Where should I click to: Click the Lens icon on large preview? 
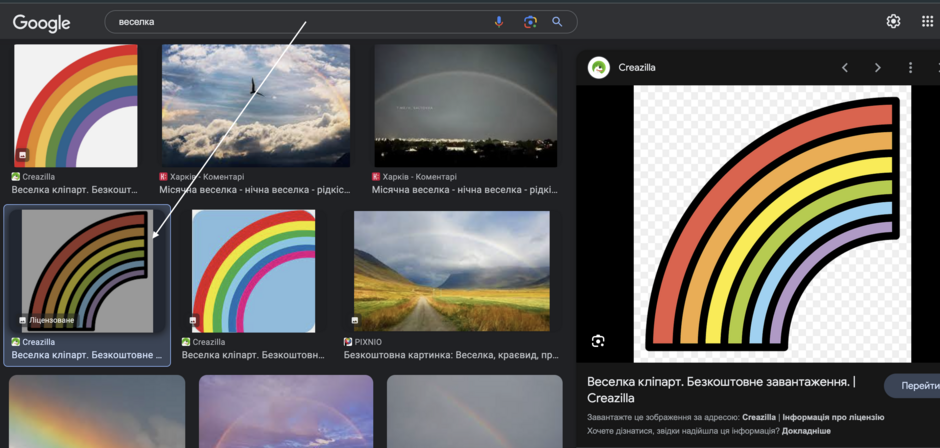coord(598,341)
